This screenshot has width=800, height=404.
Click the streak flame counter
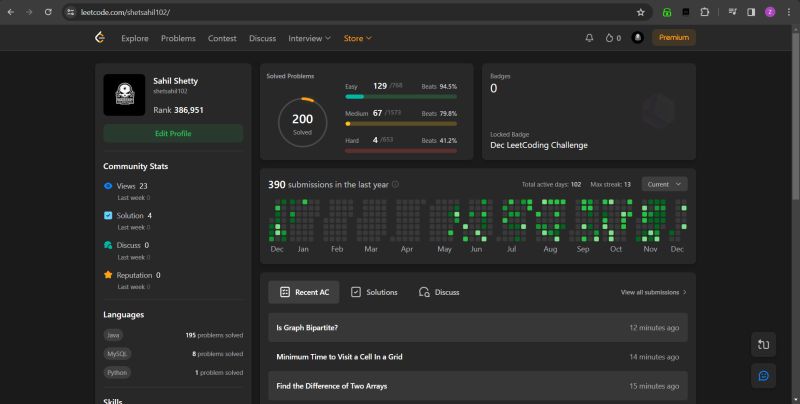613,38
